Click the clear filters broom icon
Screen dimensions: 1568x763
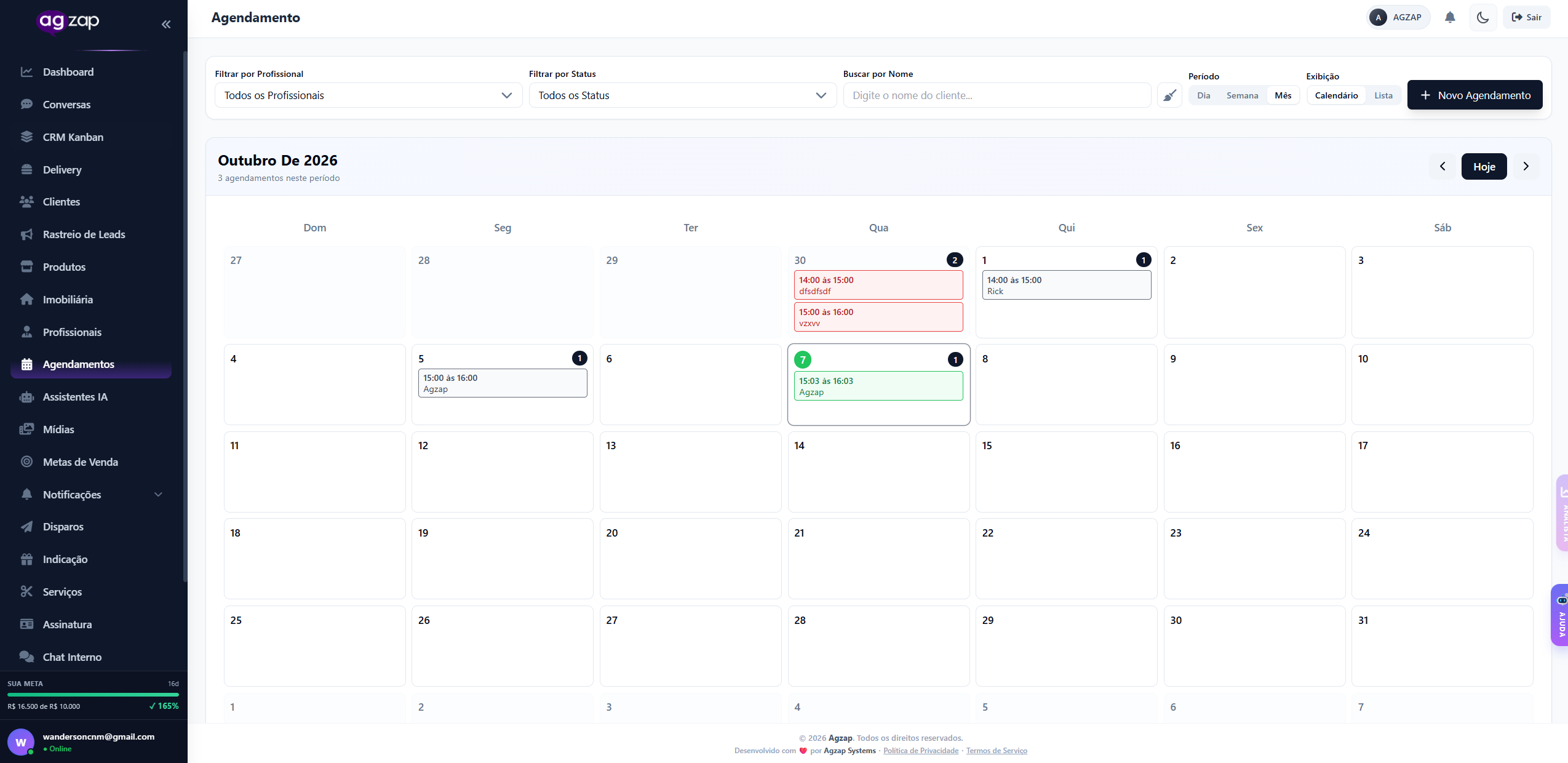click(1169, 95)
